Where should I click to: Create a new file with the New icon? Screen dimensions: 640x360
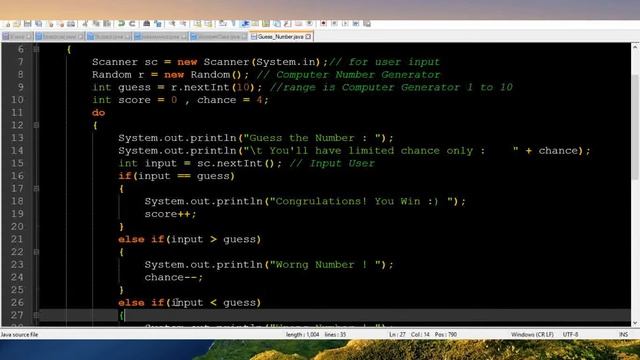(x=7, y=24)
